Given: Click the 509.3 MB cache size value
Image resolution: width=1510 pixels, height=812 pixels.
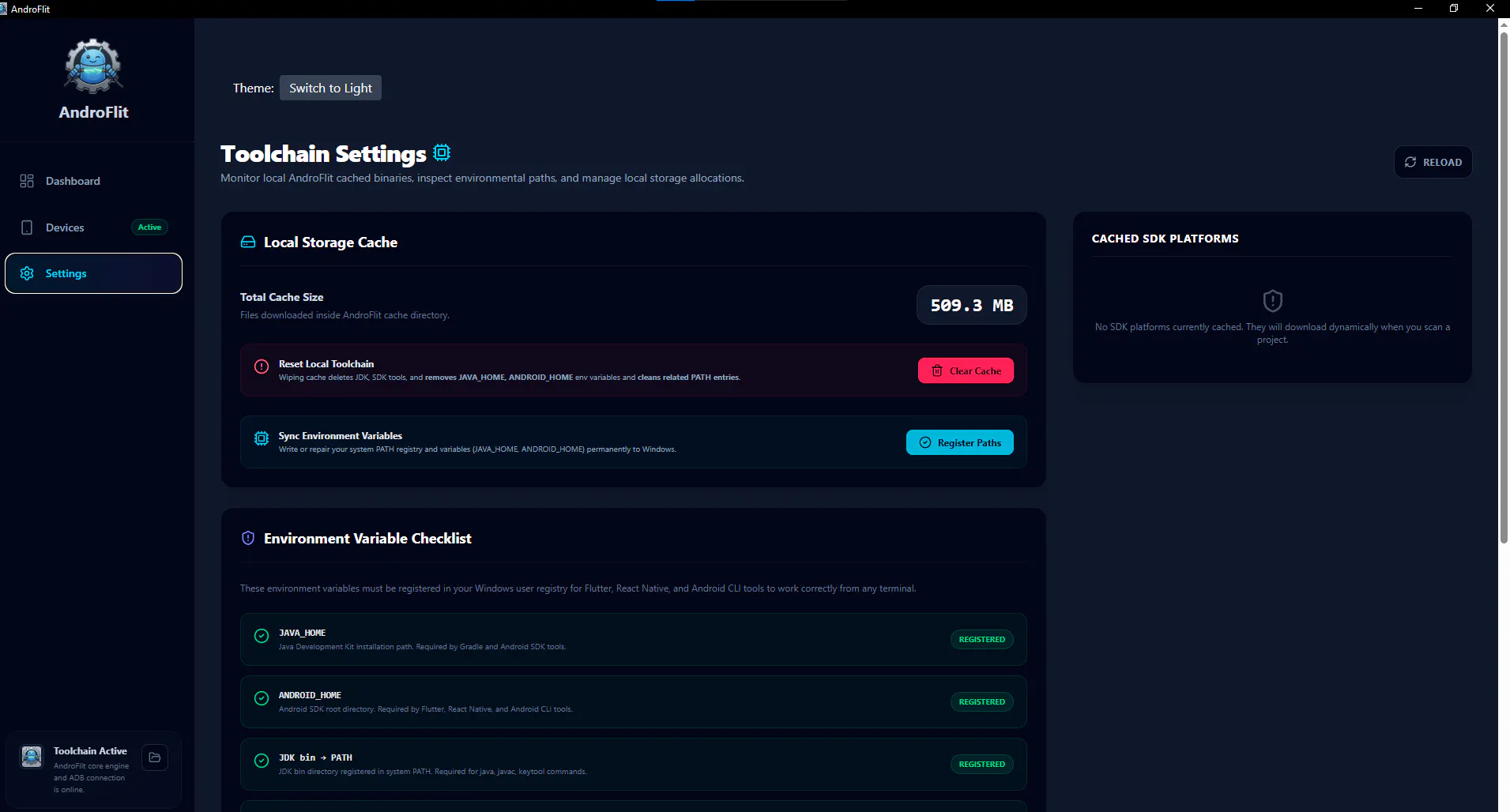Looking at the screenshot, I should pyautogui.click(x=972, y=305).
